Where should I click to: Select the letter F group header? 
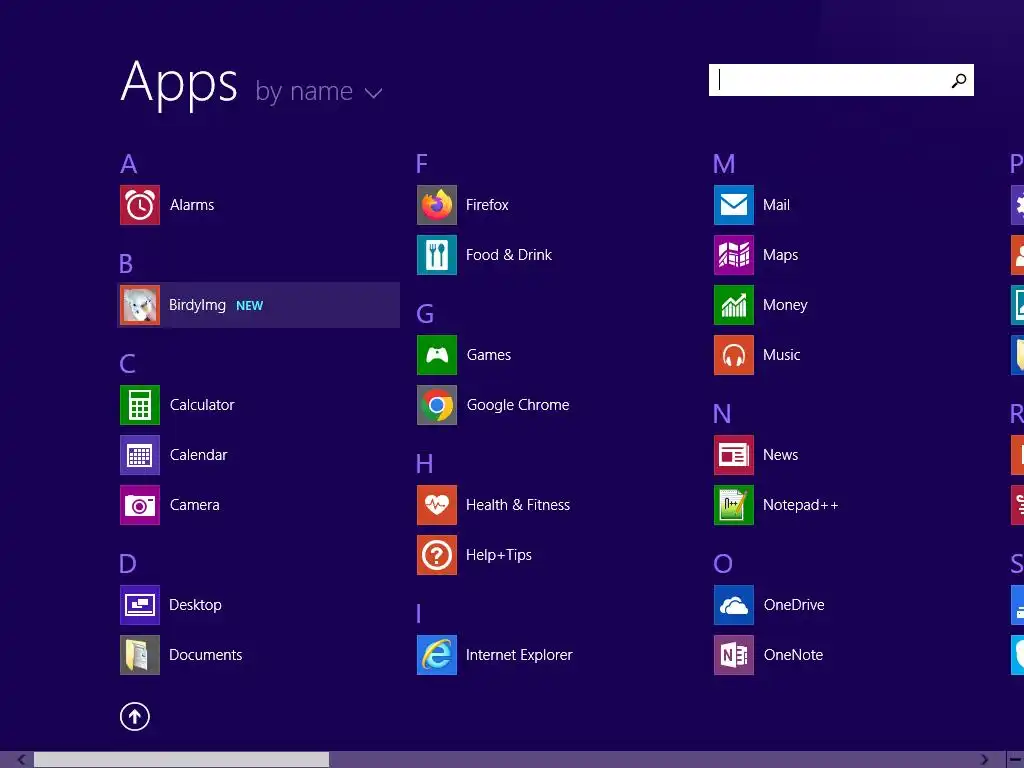[422, 164]
